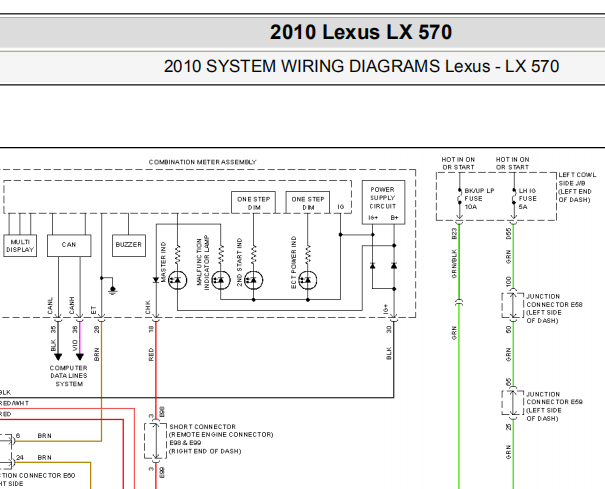
Task: Select the "GRN/BLK" wire label
Action: point(454,264)
